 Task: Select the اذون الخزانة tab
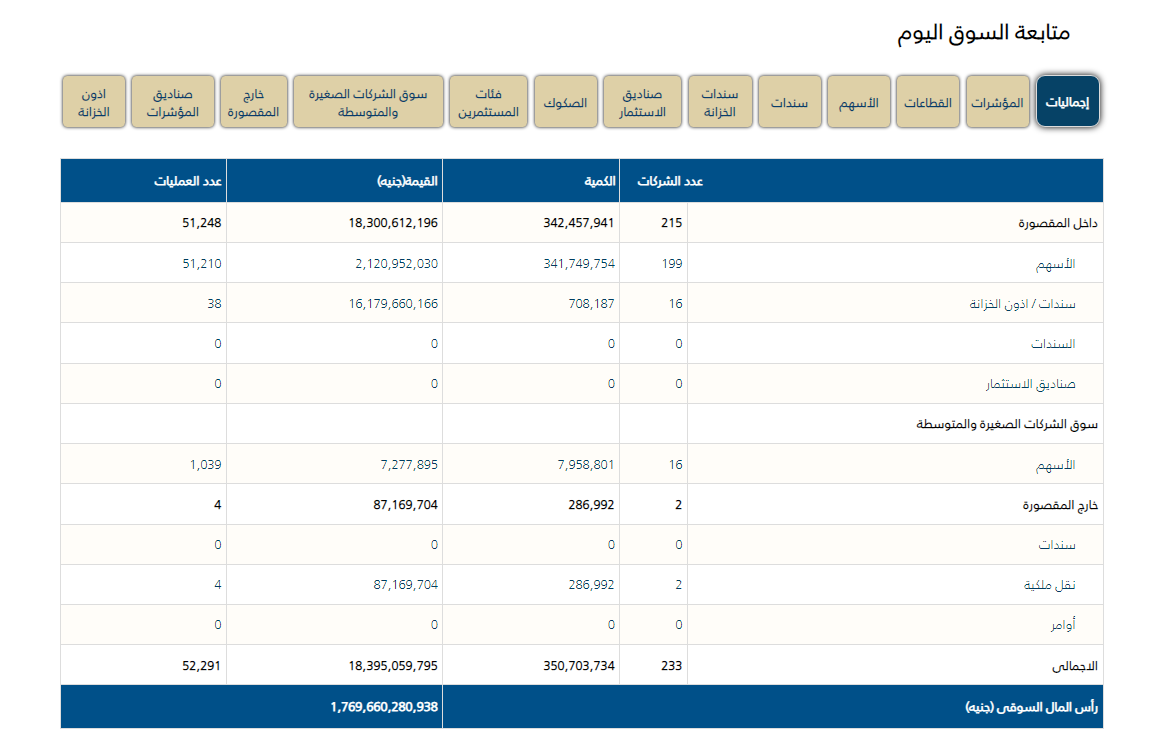[94, 102]
